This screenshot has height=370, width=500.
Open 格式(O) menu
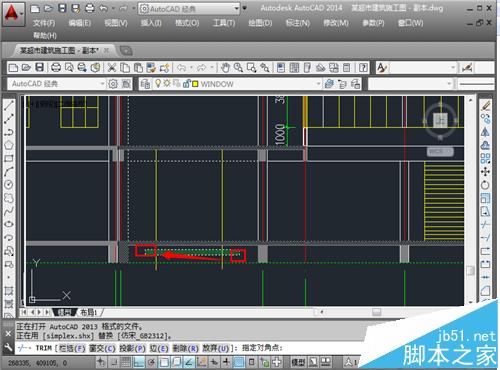click(x=187, y=23)
